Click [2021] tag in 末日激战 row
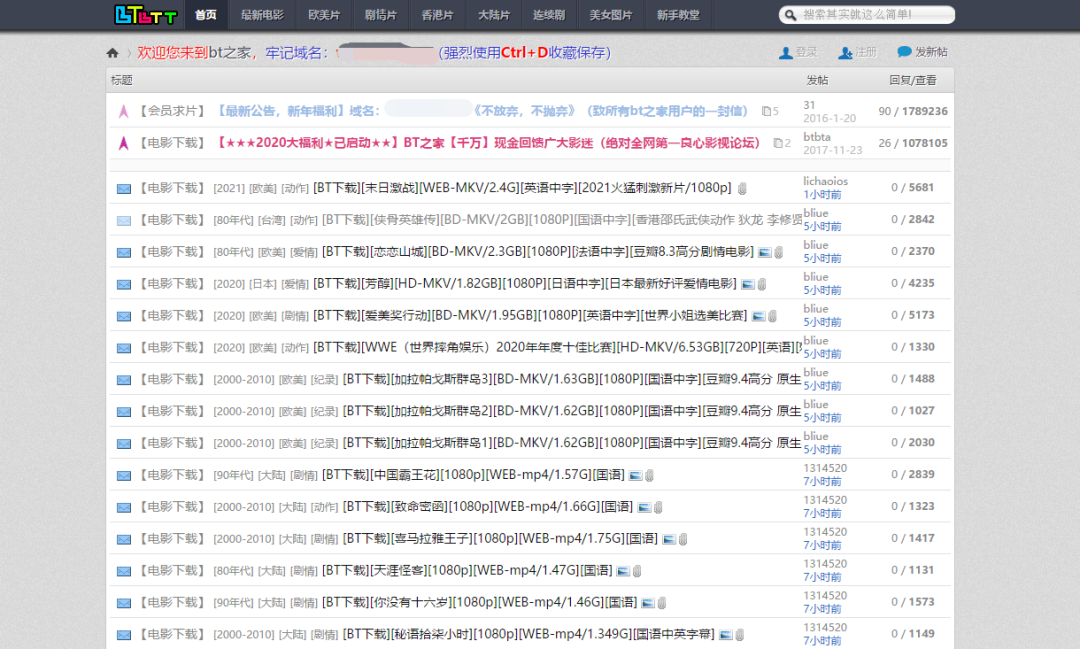This screenshot has height=649, width=1080. 229,189
